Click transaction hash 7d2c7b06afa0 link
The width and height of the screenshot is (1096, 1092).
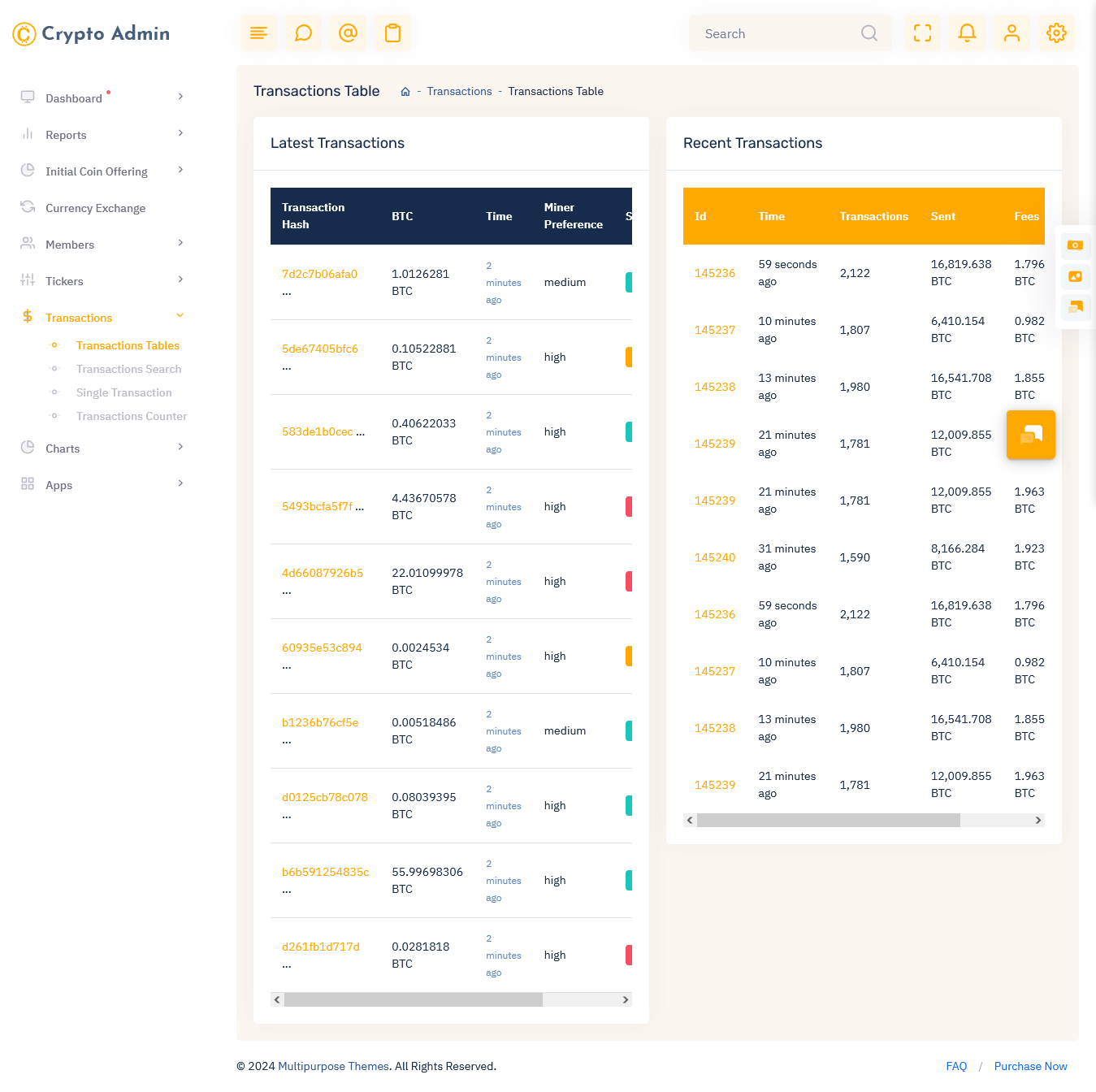click(x=319, y=274)
